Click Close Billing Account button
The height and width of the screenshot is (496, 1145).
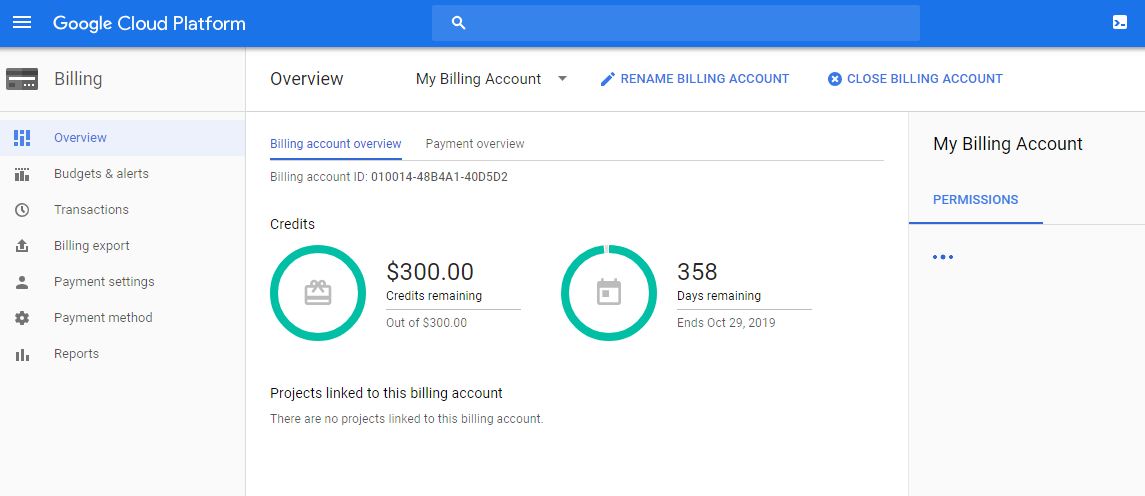coord(915,79)
